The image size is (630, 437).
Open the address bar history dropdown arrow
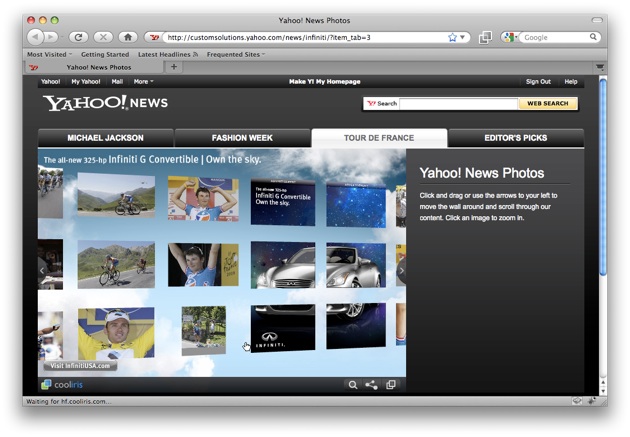pyautogui.click(x=463, y=37)
